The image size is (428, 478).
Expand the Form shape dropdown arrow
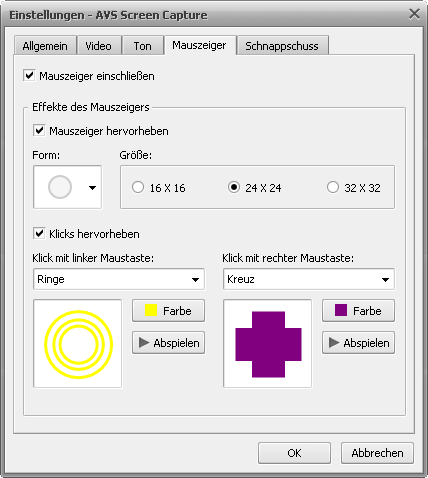[x=92, y=188]
